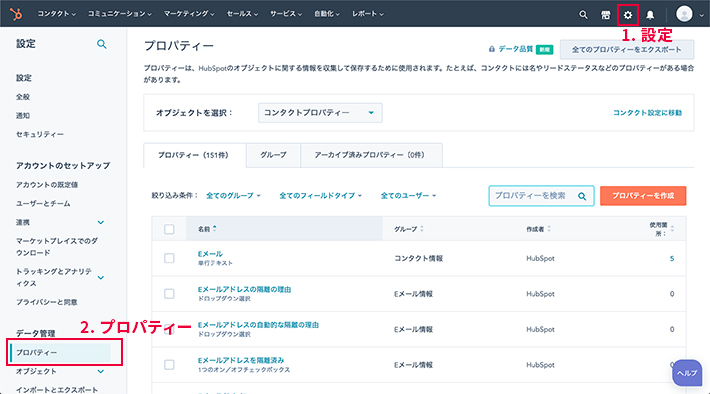Click the sidebar settings search icon
Viewport: 710px width, 394px height.
(x=101, y=44)
